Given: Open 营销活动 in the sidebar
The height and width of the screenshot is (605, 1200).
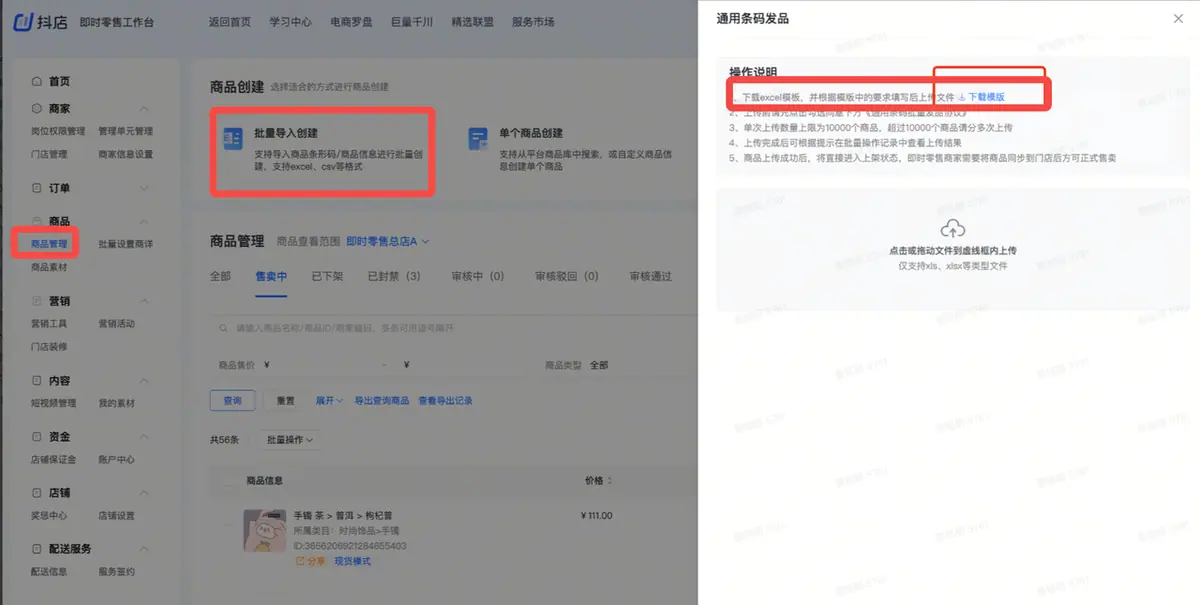Looking at the screenshot, I should point(116,323).
